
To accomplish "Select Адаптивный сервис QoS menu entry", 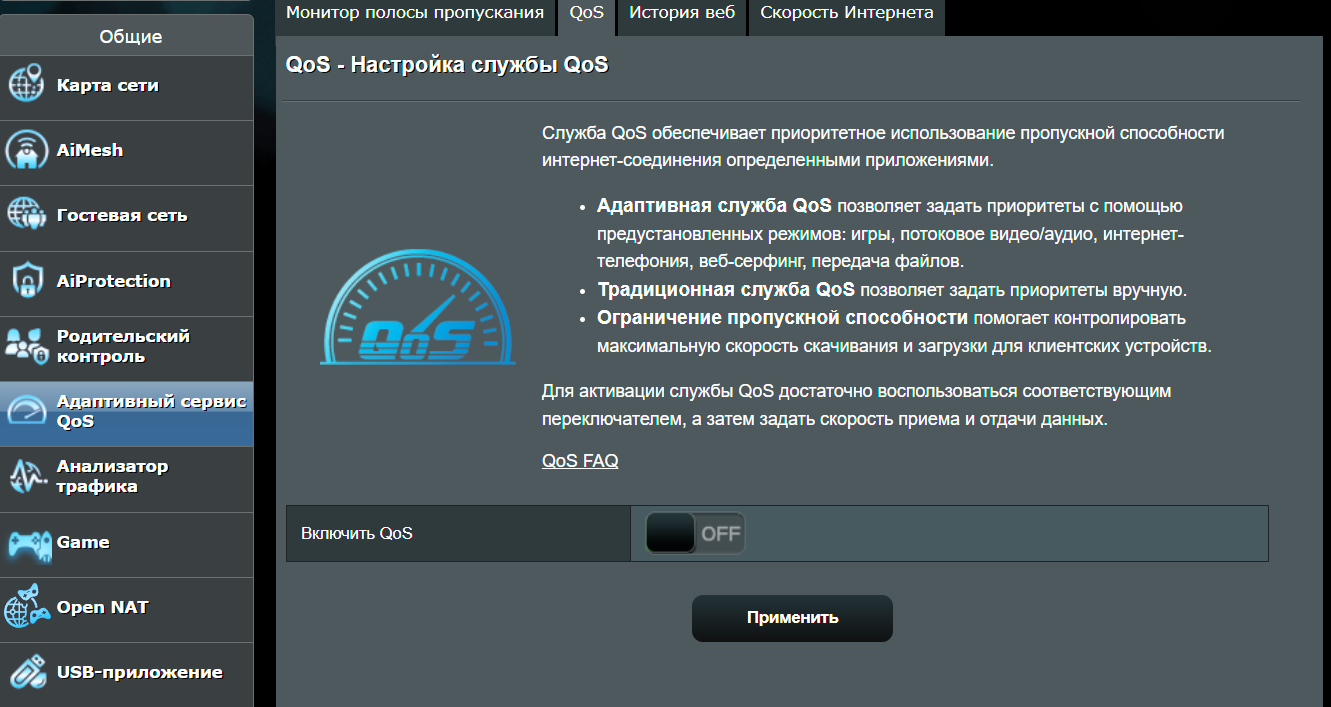I will click(127, 412).
